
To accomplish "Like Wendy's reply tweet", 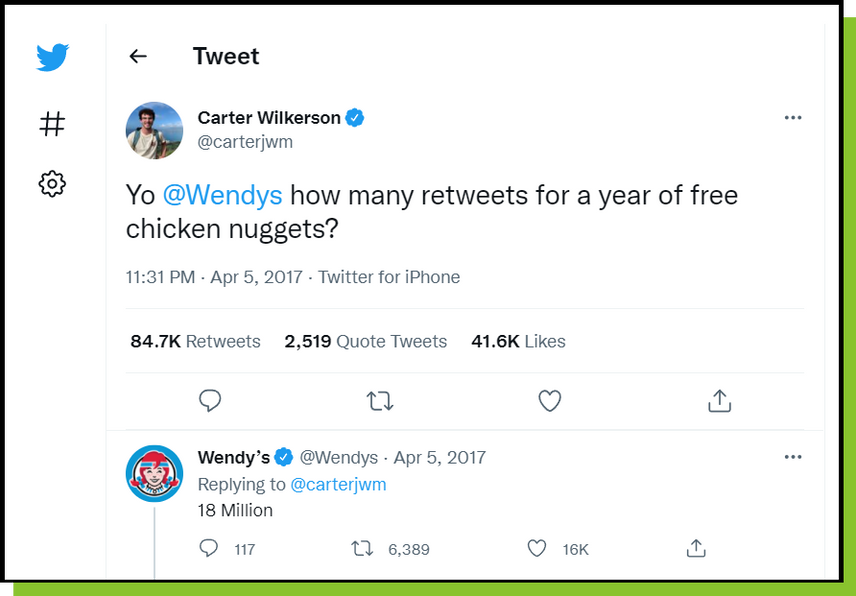I will point(536,548).
